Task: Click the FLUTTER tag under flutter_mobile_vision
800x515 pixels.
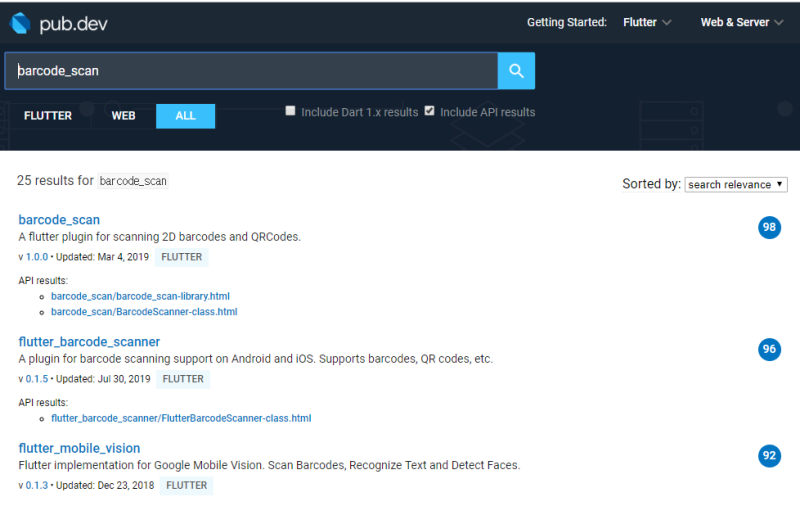Action: coord(187,485)
